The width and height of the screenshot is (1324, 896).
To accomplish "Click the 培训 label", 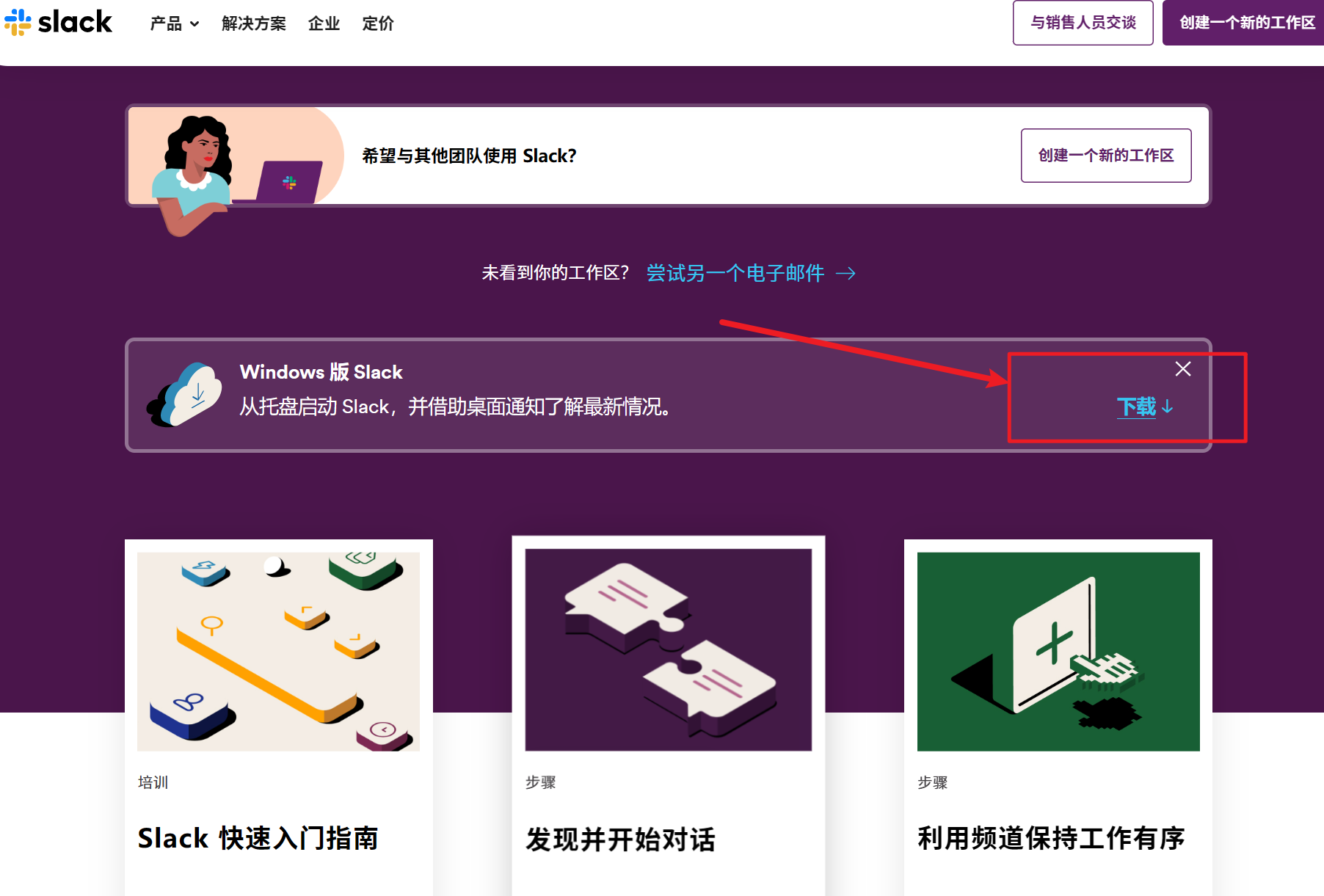I will [153, 782].
